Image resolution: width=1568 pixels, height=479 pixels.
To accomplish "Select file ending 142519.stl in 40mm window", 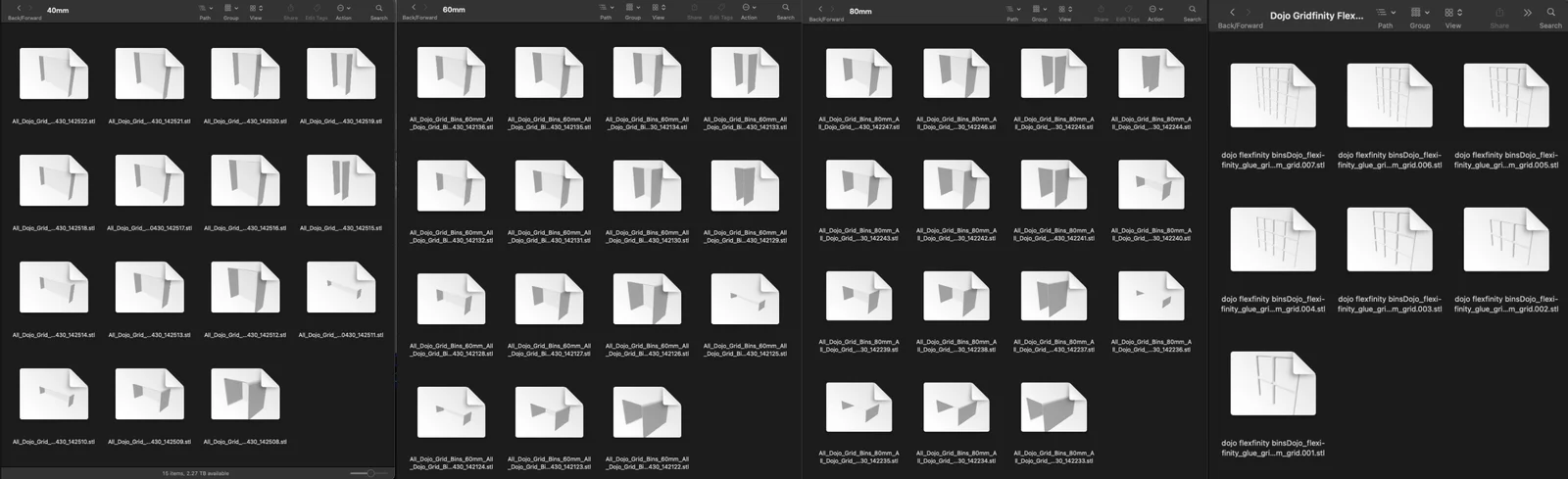I will pos(341,73).
